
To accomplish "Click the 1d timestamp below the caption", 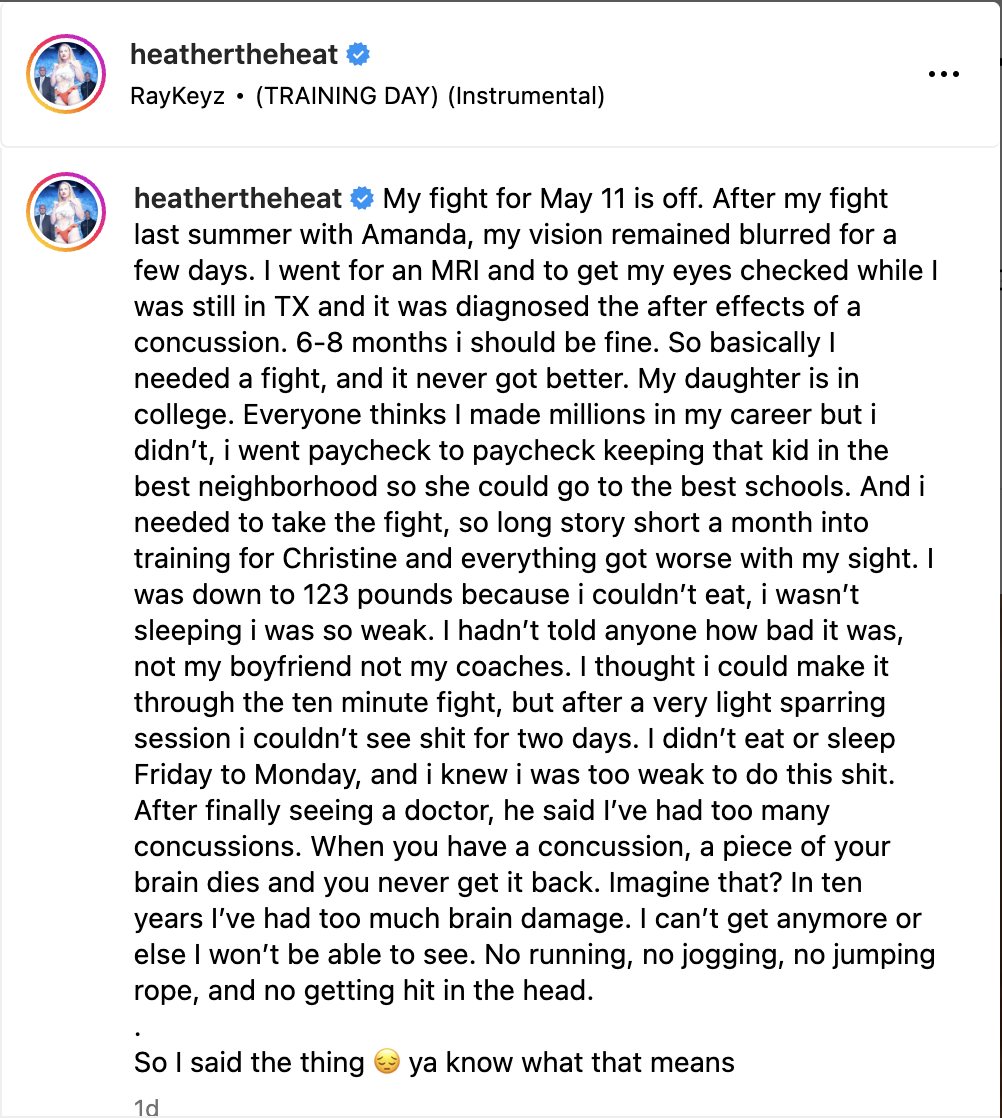I will 146,1106.
